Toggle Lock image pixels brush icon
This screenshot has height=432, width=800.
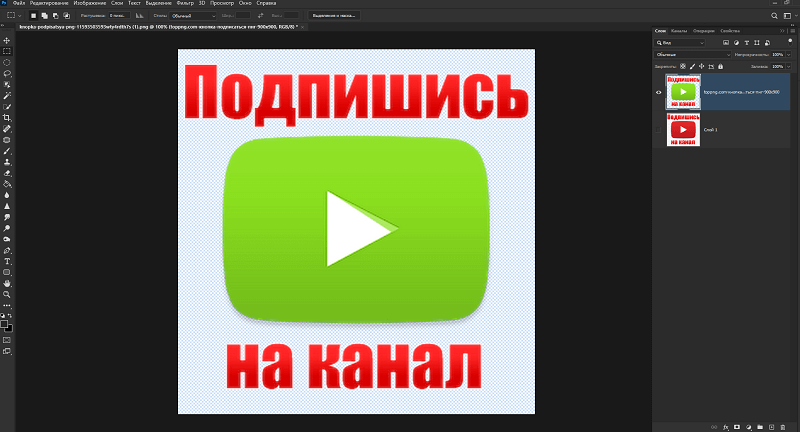pyautogui.click(x=692, y=66)
